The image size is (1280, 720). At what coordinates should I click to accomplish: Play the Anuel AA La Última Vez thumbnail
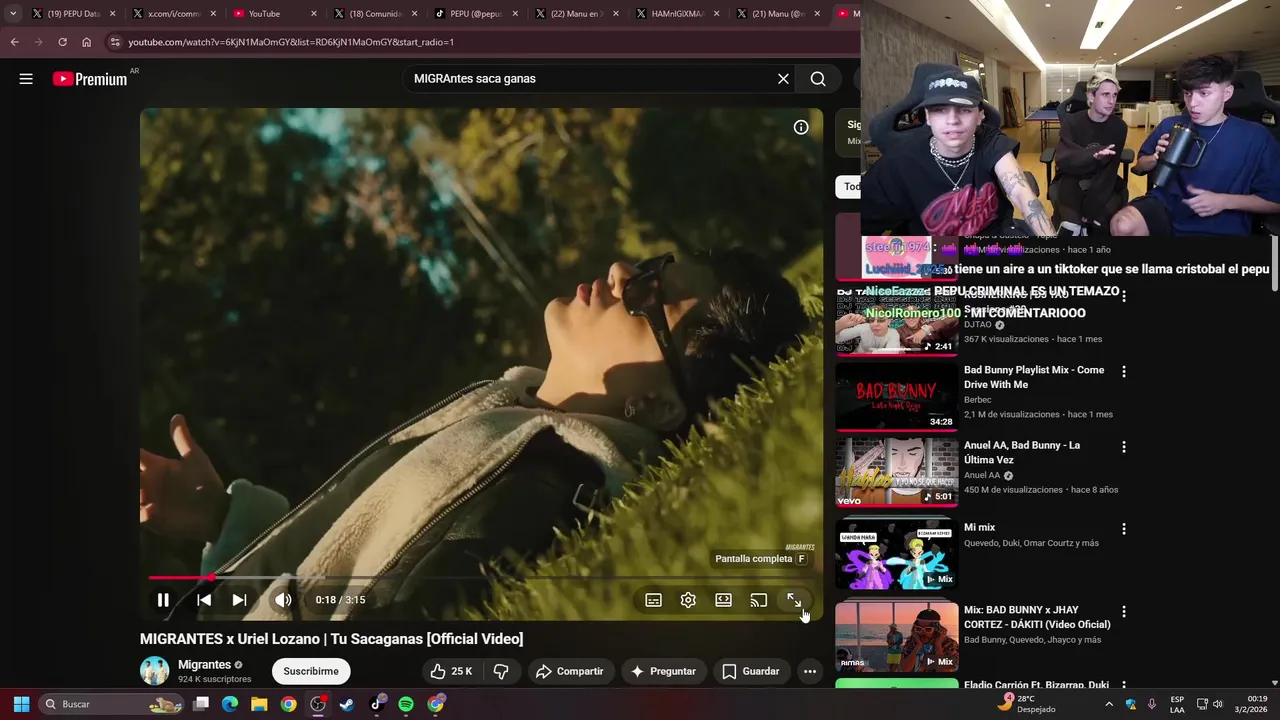(897, 471)
